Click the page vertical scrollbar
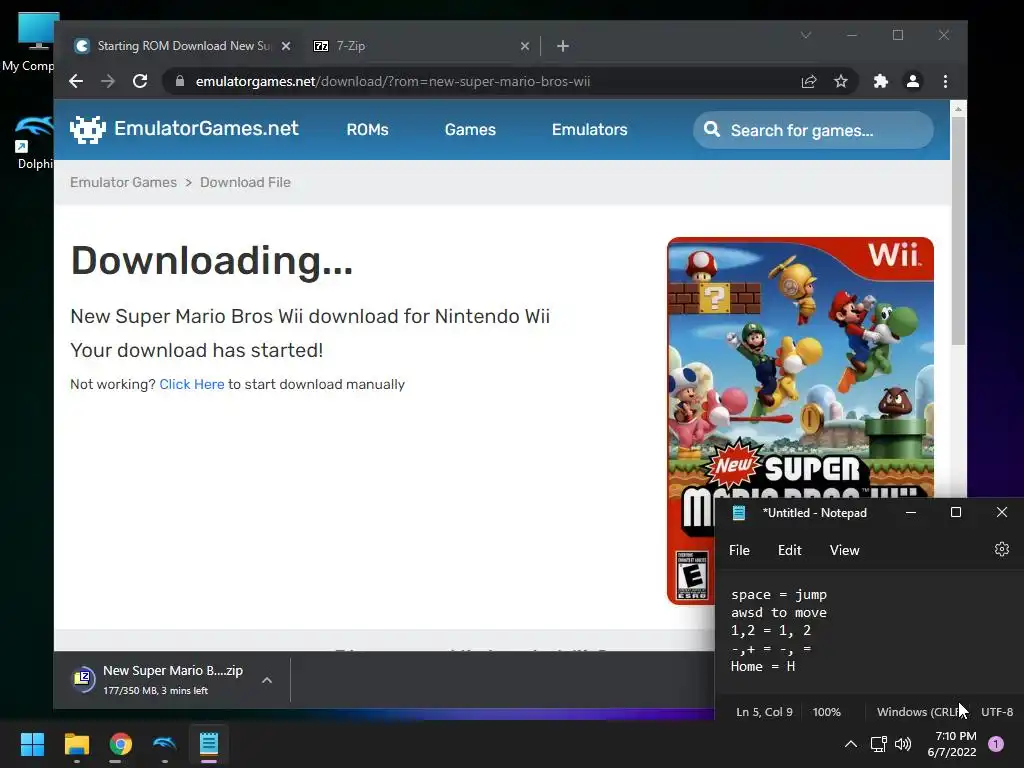Viewport: 1024px width, 768px height. (x=958, y=230)
